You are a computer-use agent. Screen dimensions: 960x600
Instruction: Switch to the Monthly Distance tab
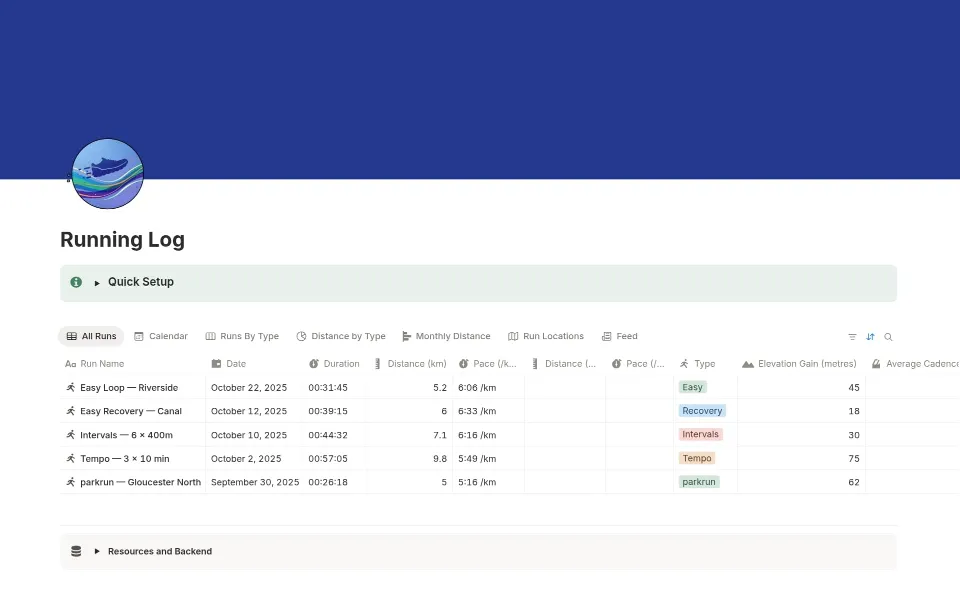pyautogui.click(x=446, y=336)
